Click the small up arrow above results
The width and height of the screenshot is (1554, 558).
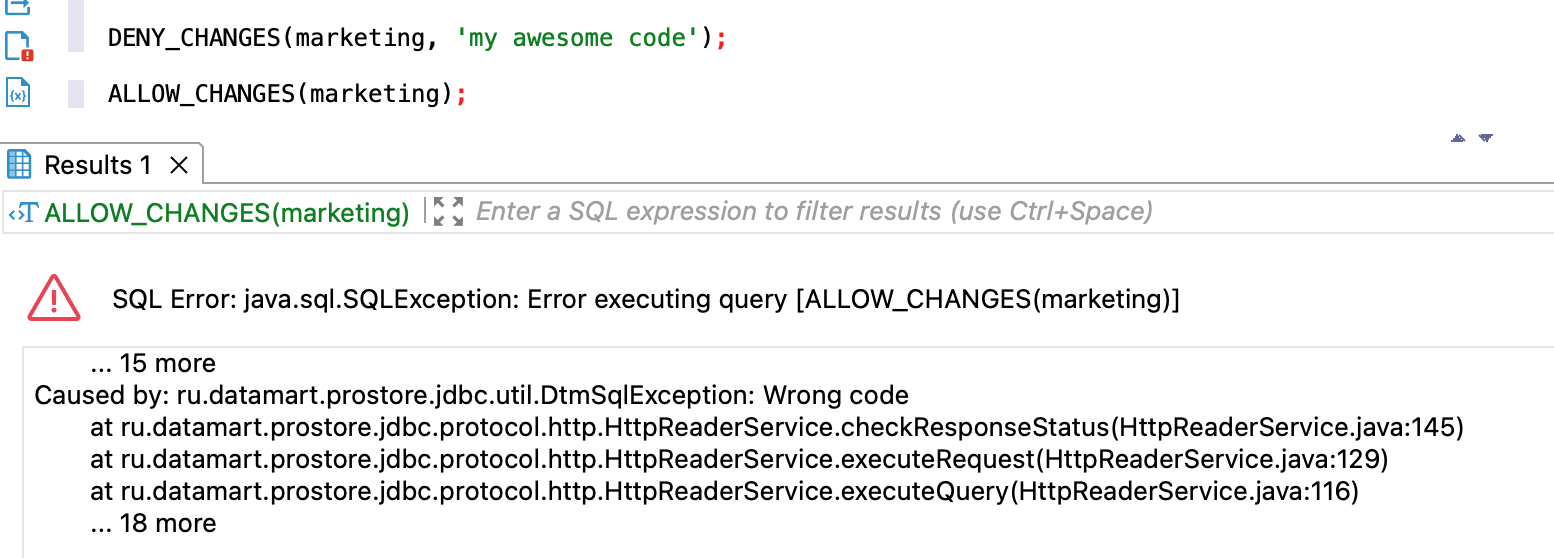pos(1458,138)
